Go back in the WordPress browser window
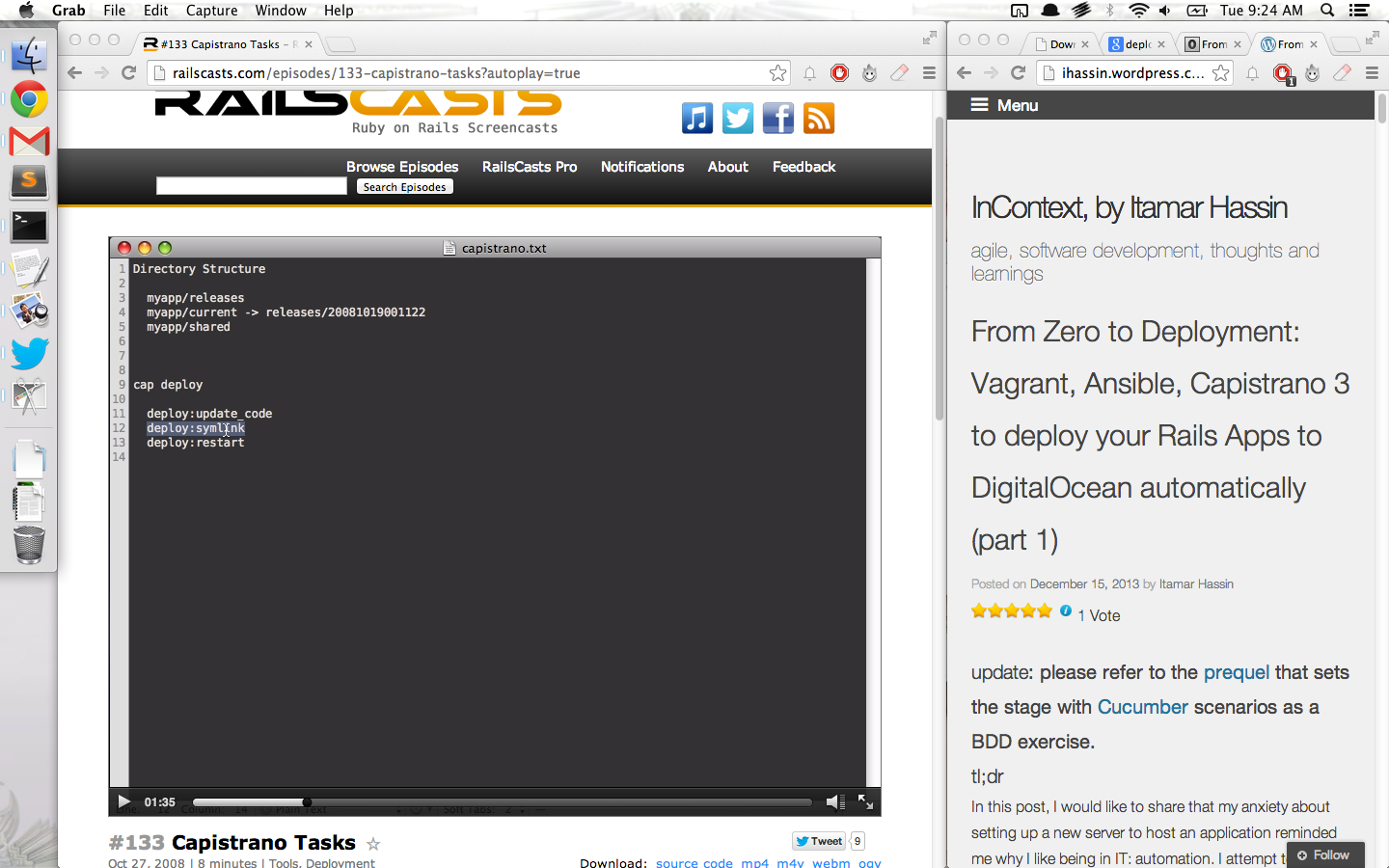Image resolution: width=1389 pixels, height=868 pixels. pyautogui.click(x=964, y=73)
